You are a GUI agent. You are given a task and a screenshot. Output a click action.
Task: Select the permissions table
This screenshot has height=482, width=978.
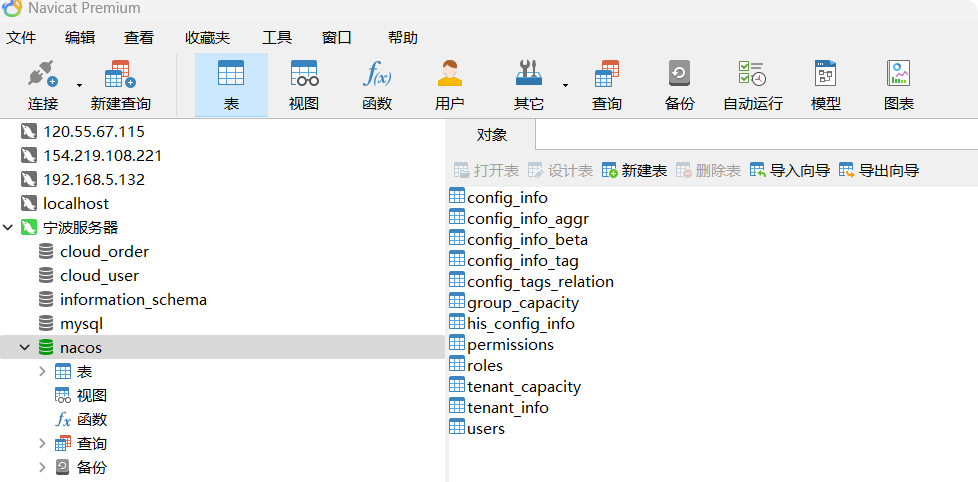(x=510, y=345)
